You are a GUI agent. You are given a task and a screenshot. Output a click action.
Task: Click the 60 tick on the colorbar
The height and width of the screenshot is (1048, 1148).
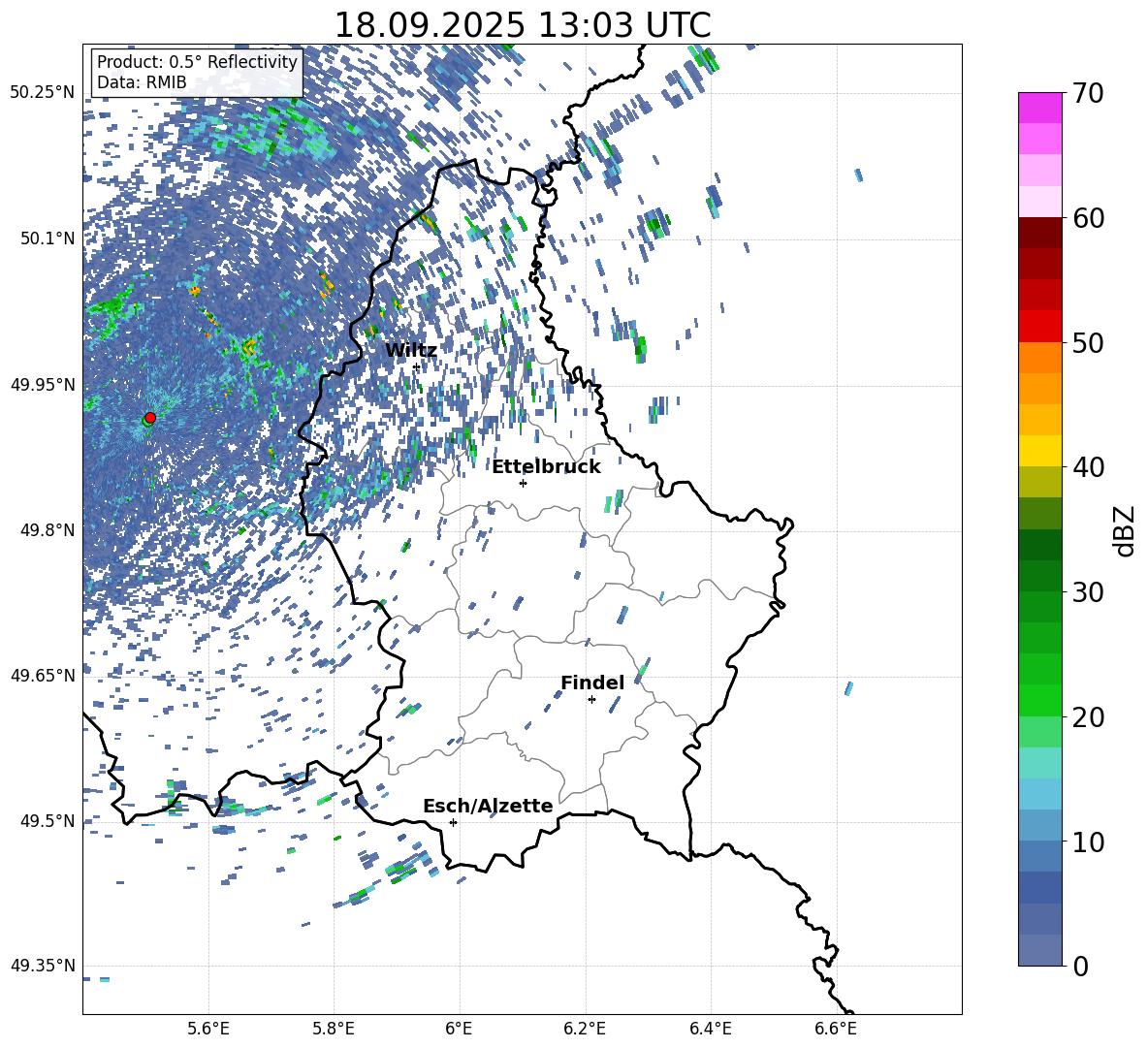point(1089,218)
